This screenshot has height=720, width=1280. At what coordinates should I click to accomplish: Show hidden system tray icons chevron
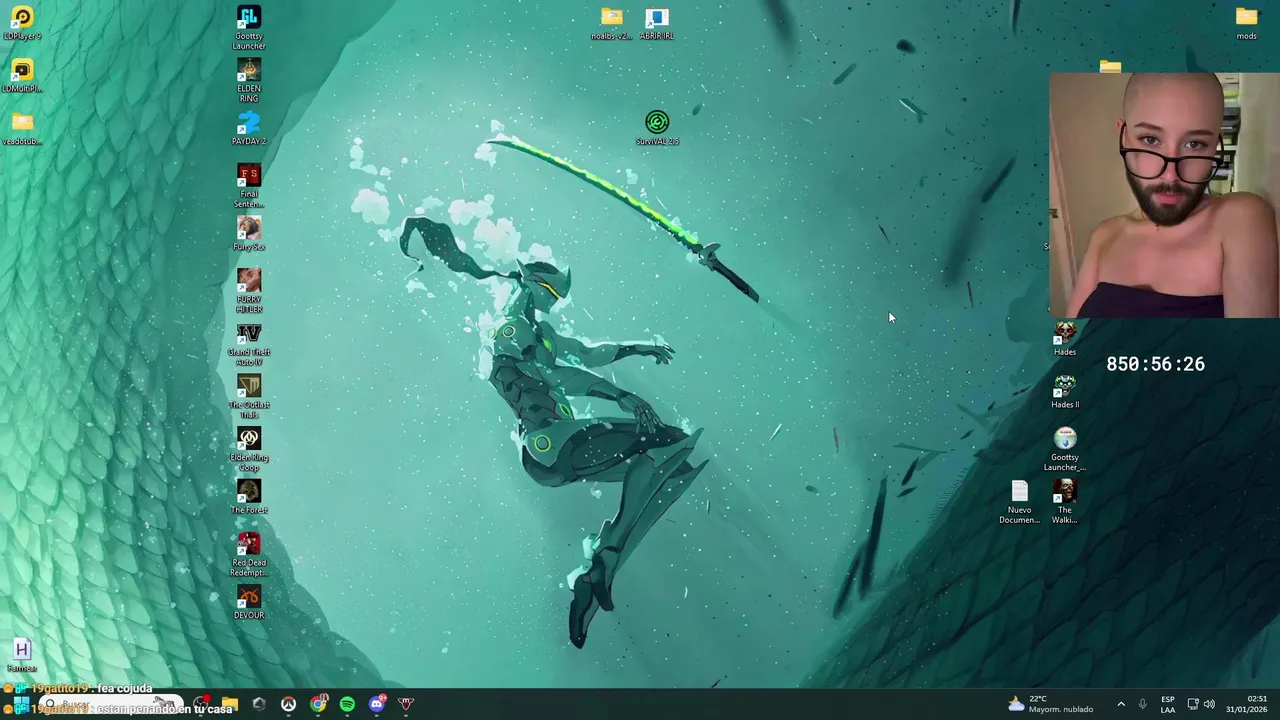coord(1121,704)
